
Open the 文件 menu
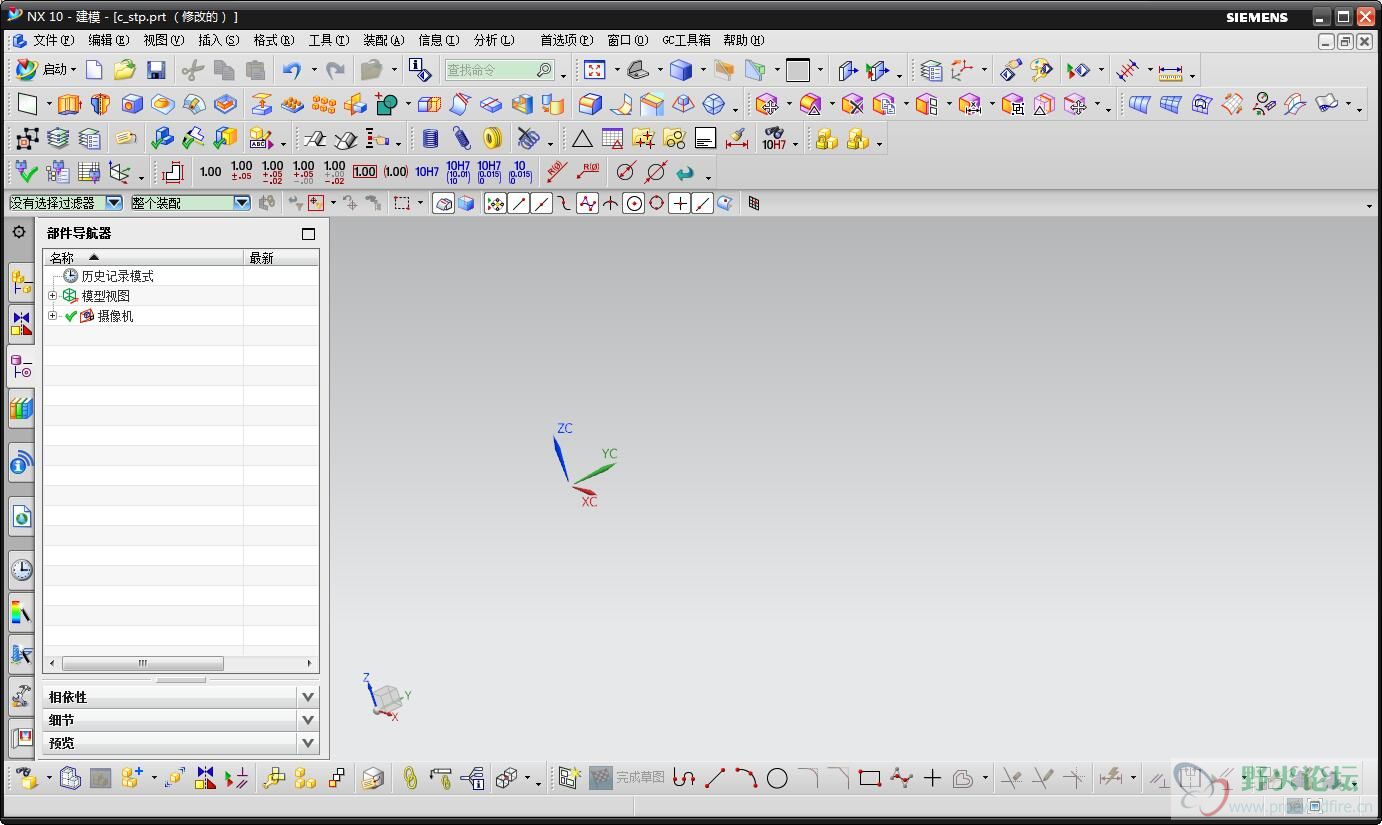(x=53, y=41)
